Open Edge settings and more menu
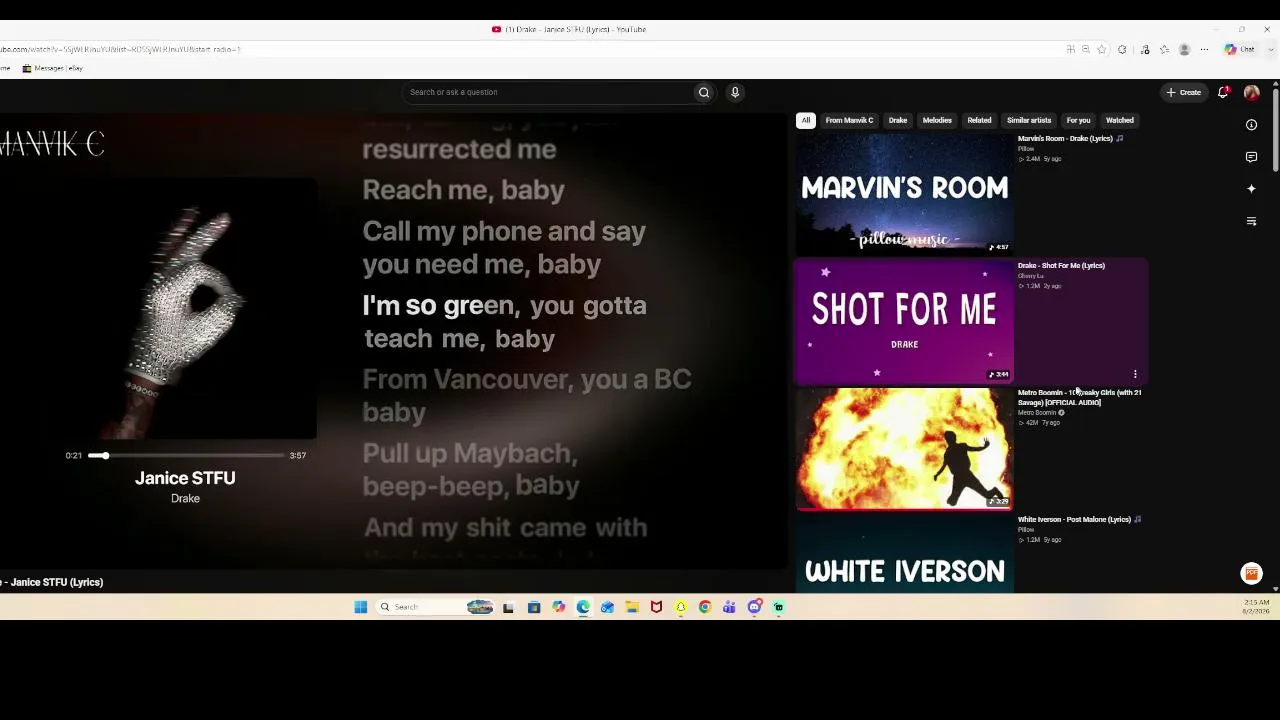Viewport: 1280px width, 720px height. tap(1204, 49)
